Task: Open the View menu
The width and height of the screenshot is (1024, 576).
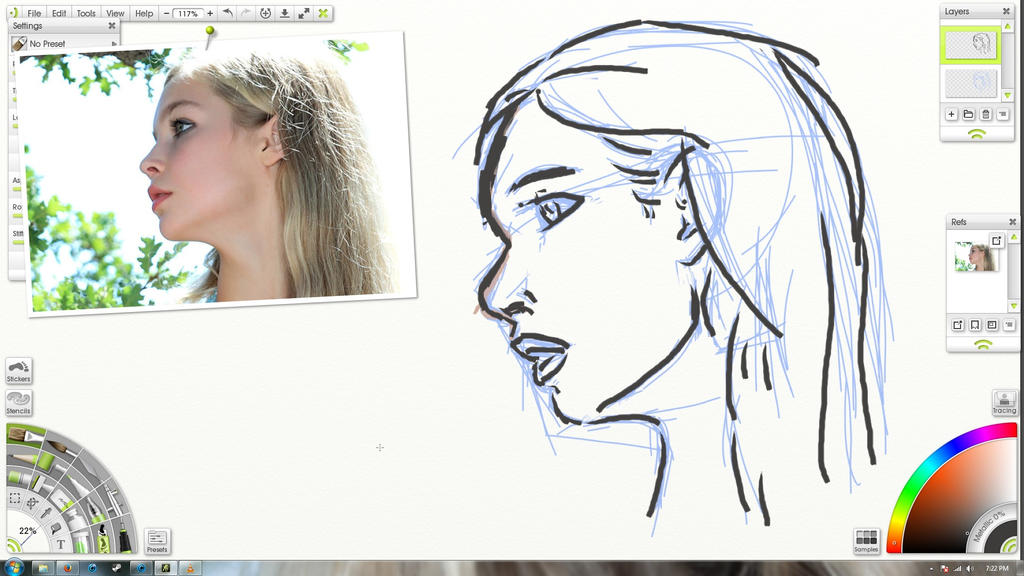Action: (115, 13)
